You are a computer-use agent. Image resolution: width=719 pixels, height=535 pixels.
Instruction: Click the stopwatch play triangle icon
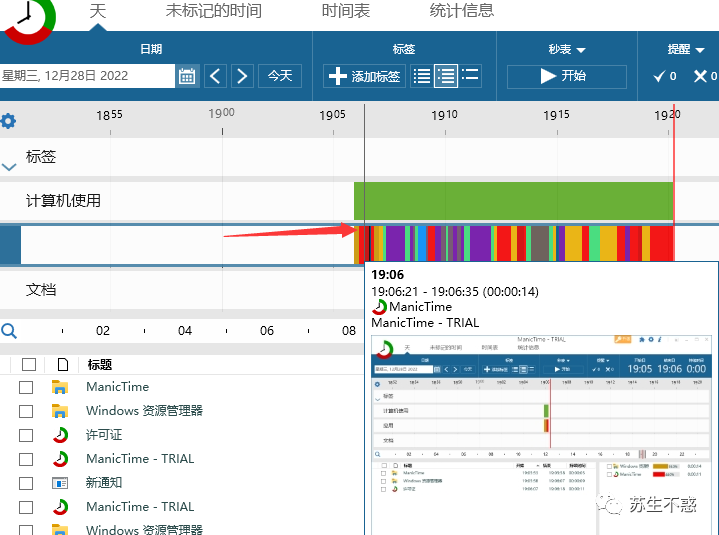(548, 76)
